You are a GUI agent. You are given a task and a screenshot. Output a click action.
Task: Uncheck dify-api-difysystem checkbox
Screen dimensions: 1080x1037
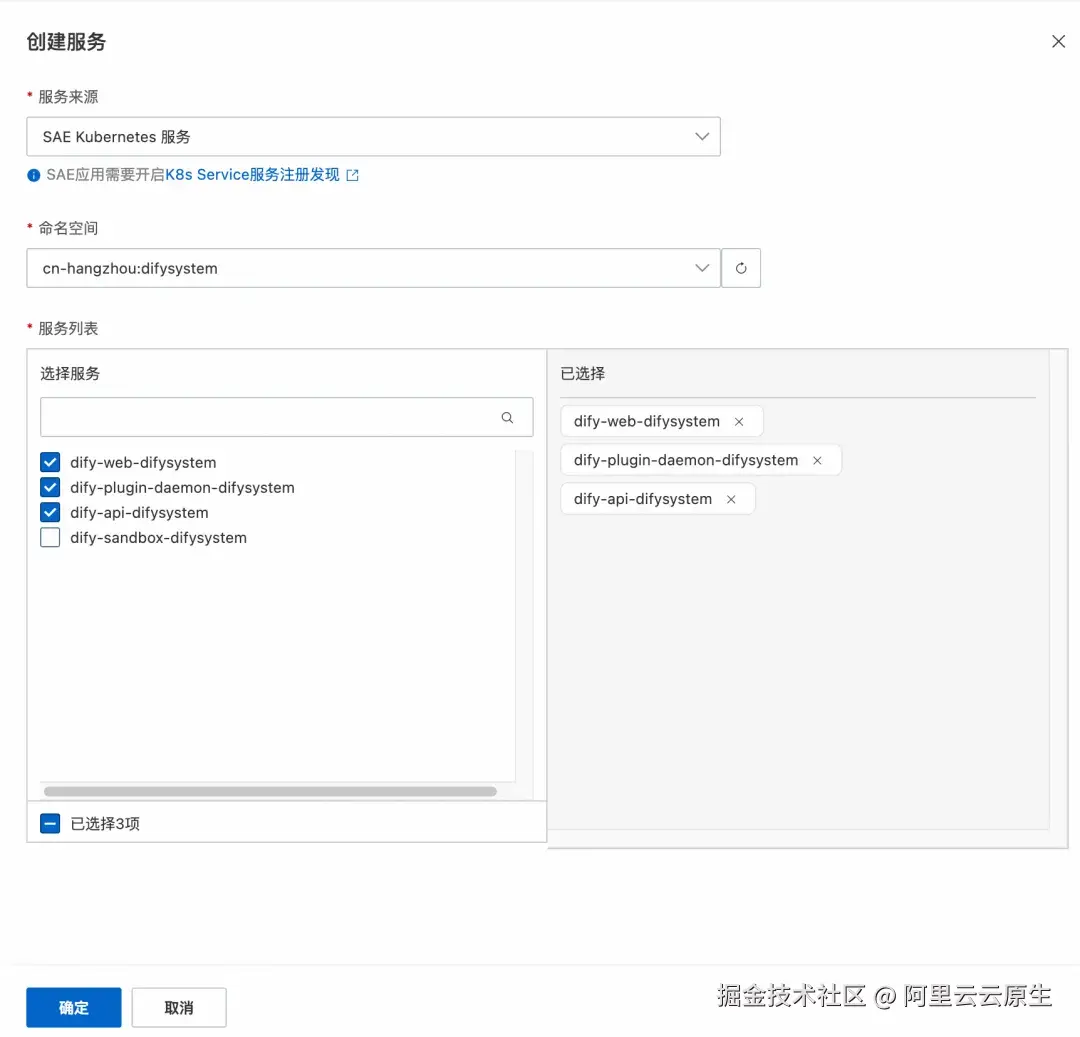[x=50, y=512]
